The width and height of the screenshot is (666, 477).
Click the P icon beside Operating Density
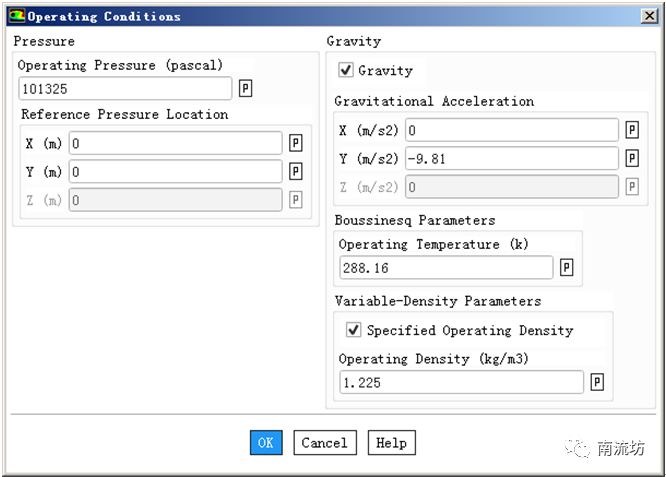[597, 382]
